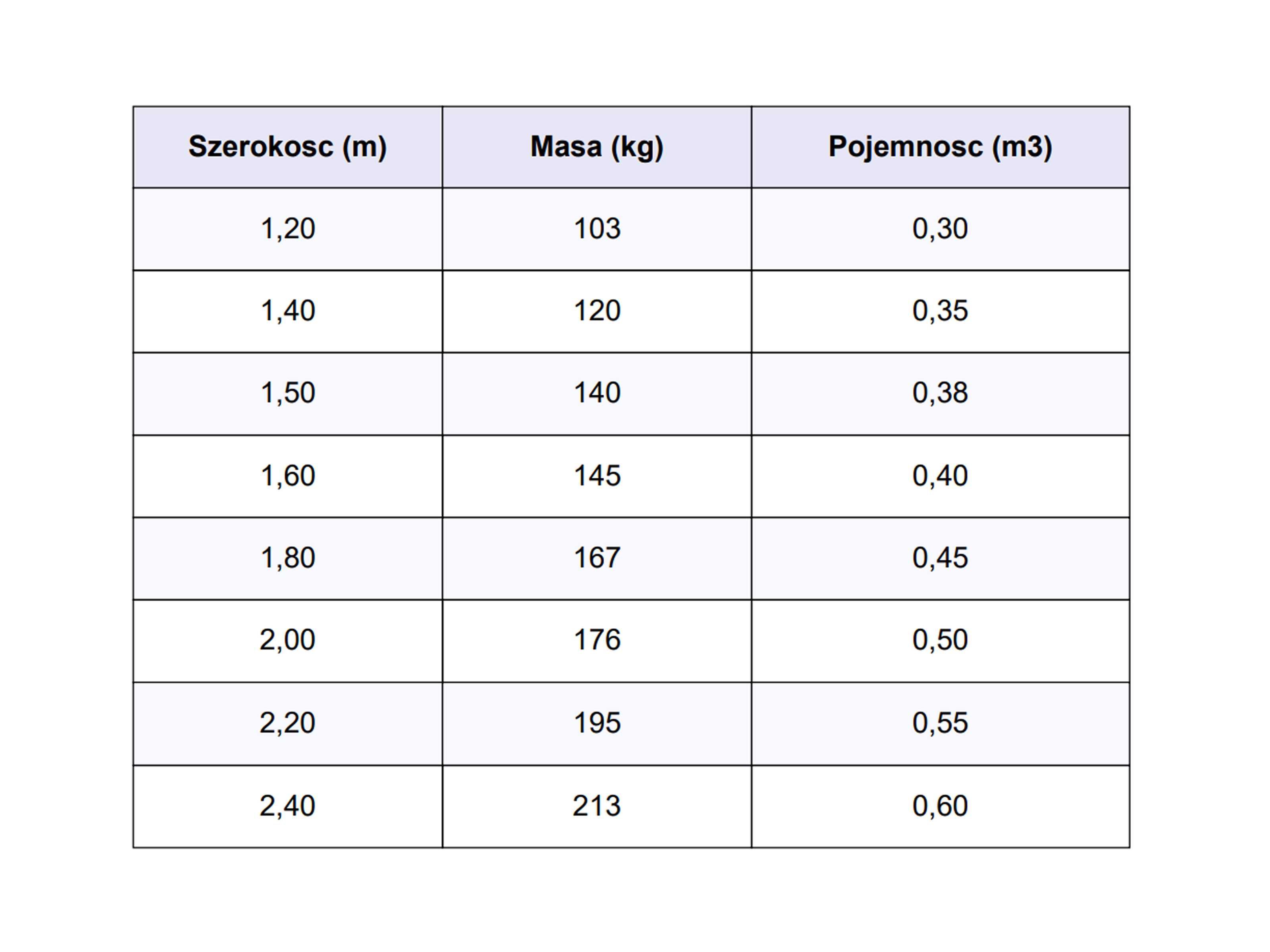Select the capacity cell 0,38
This screenshot has width=1270, height=952.
tap(941, 393)
